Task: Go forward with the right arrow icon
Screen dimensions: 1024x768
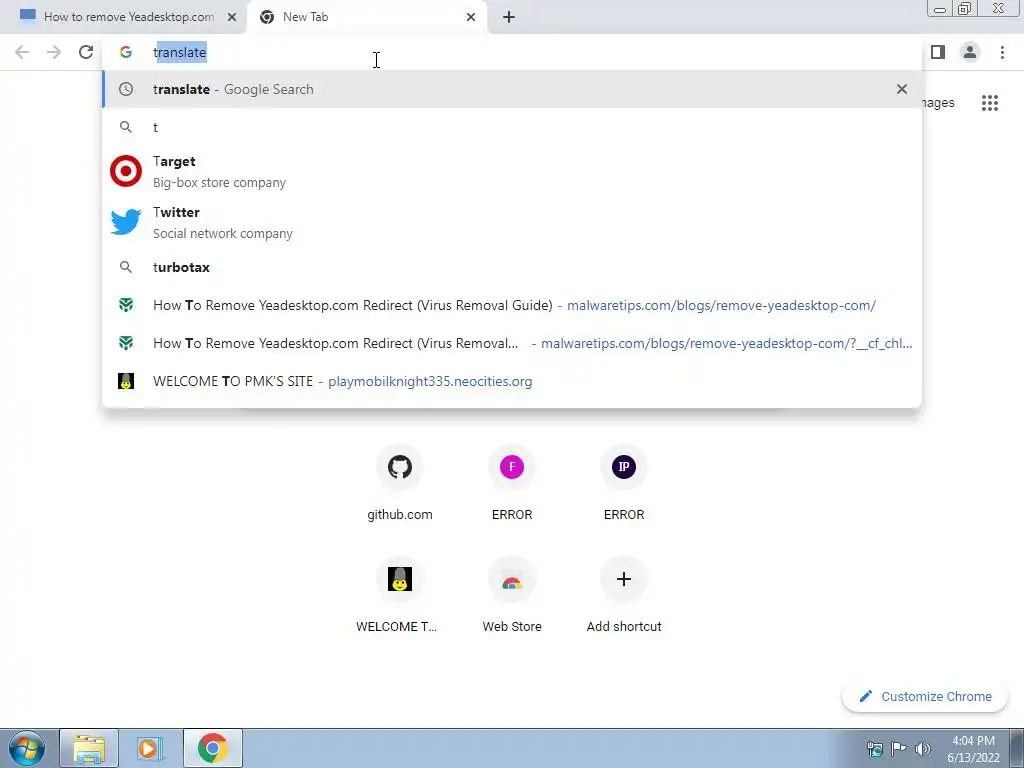Action: (54, 52)
